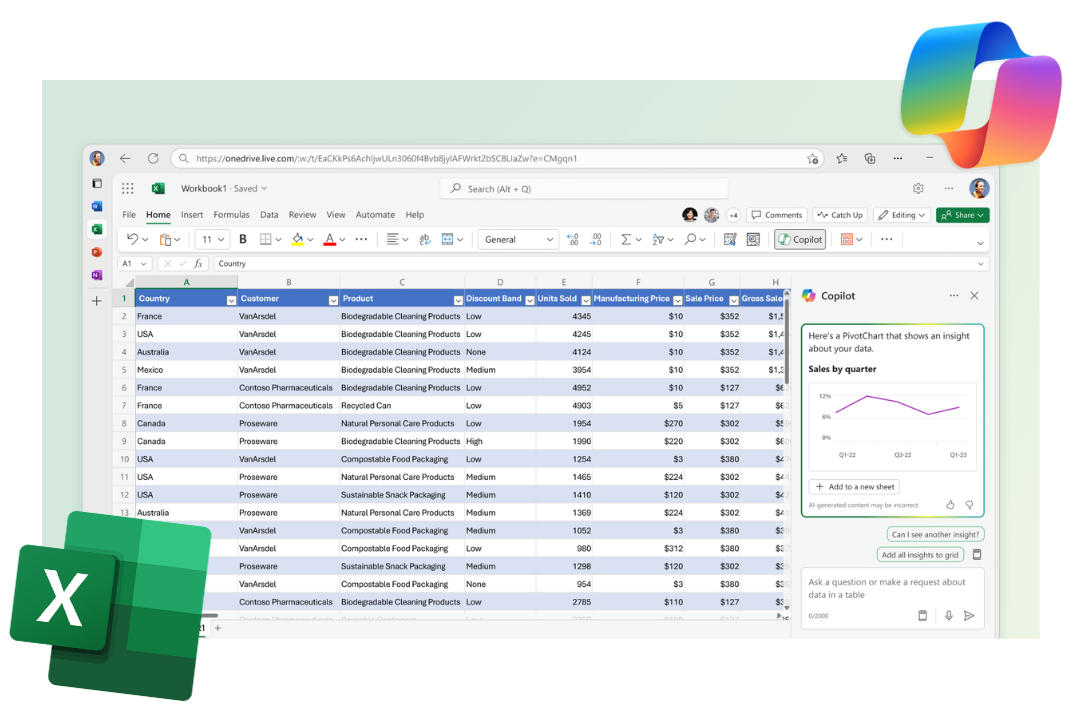Click thumbs up on Copilot response
The width and height of the screenshot is (1080, 715).
(x=950, y=505)
